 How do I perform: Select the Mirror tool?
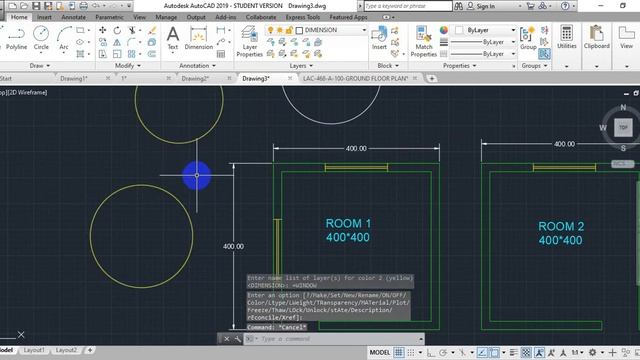point(117,42)
